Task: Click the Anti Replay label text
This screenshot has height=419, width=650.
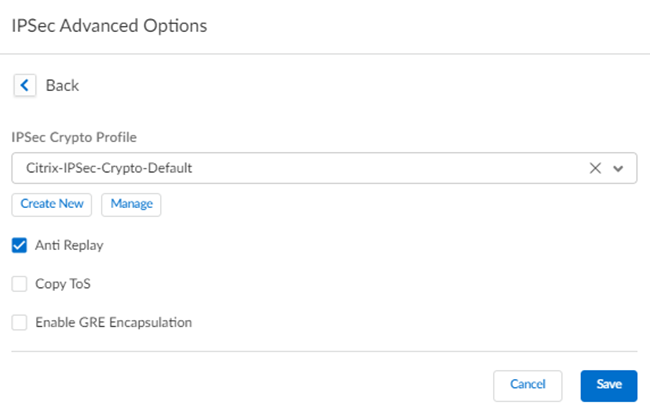Action: pos(69,244)
